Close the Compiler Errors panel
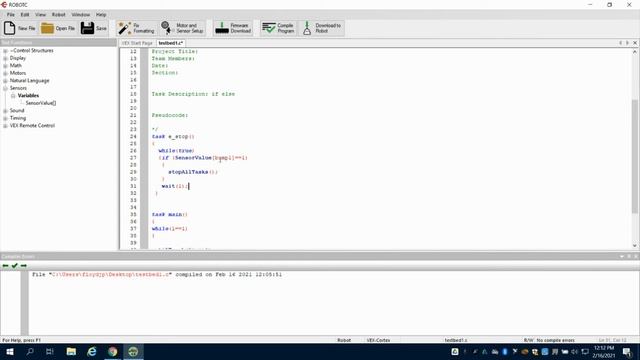This screenshot has height=360, width=640. (x=636, y=256)
